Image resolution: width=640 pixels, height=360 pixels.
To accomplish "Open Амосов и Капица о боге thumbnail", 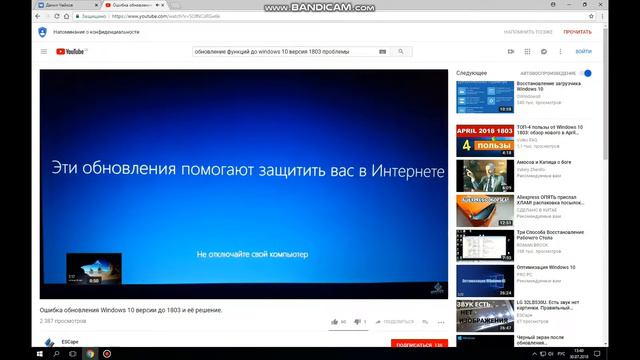I will click(485, 176).
